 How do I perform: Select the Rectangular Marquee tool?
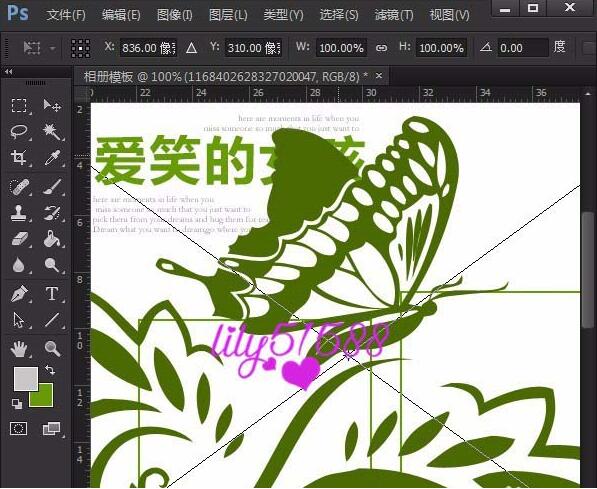click(19, 105)
